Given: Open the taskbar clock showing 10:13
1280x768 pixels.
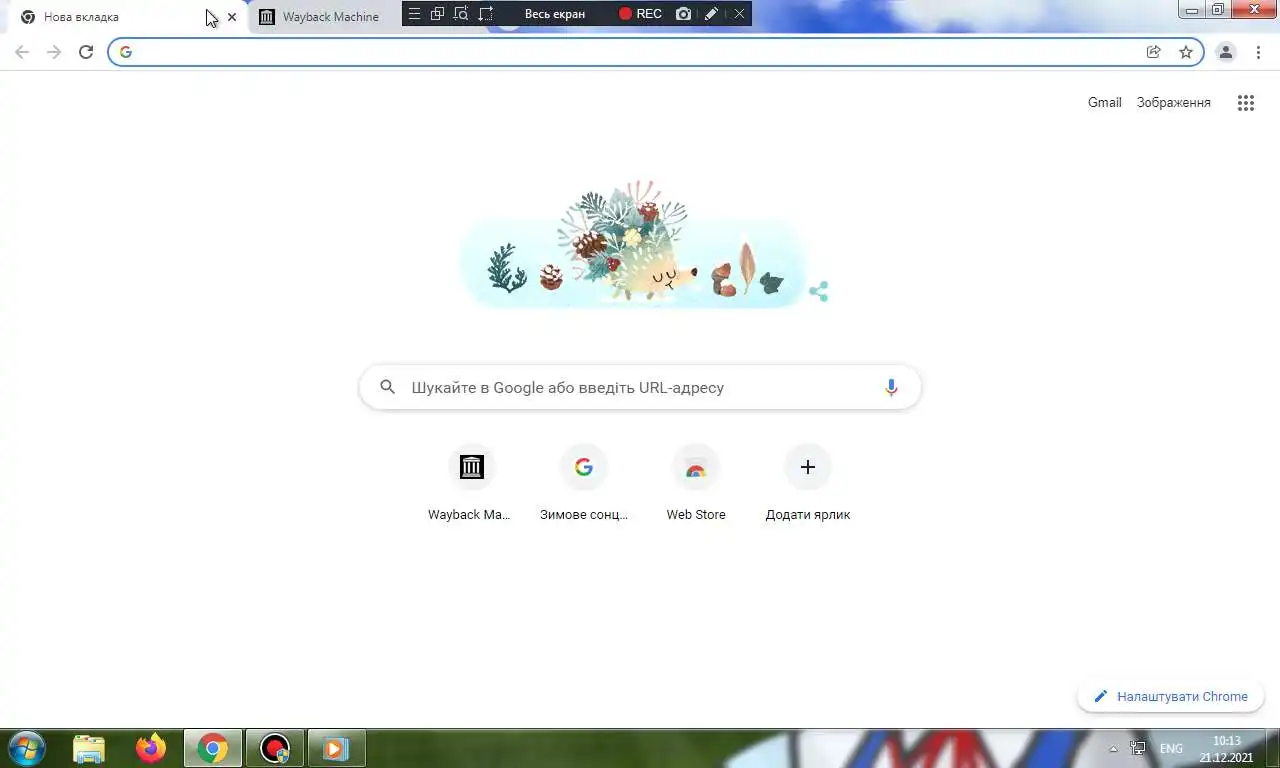Looking at the screenshot, I should click(1226, 749).
